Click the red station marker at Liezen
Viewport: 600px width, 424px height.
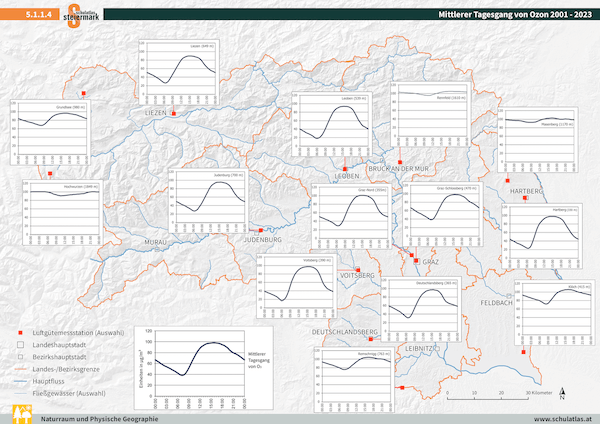click(174, 114)
